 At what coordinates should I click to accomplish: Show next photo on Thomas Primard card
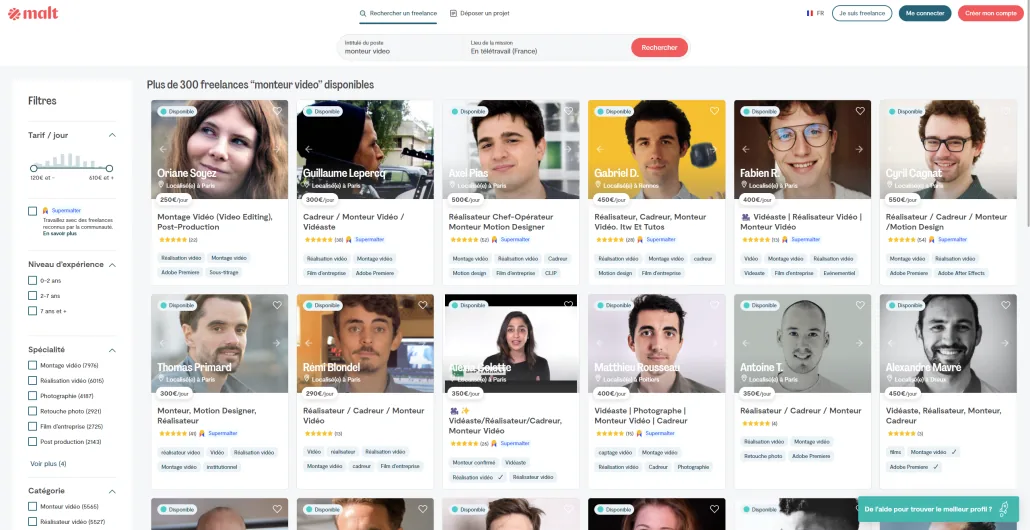tap(277, 343)
